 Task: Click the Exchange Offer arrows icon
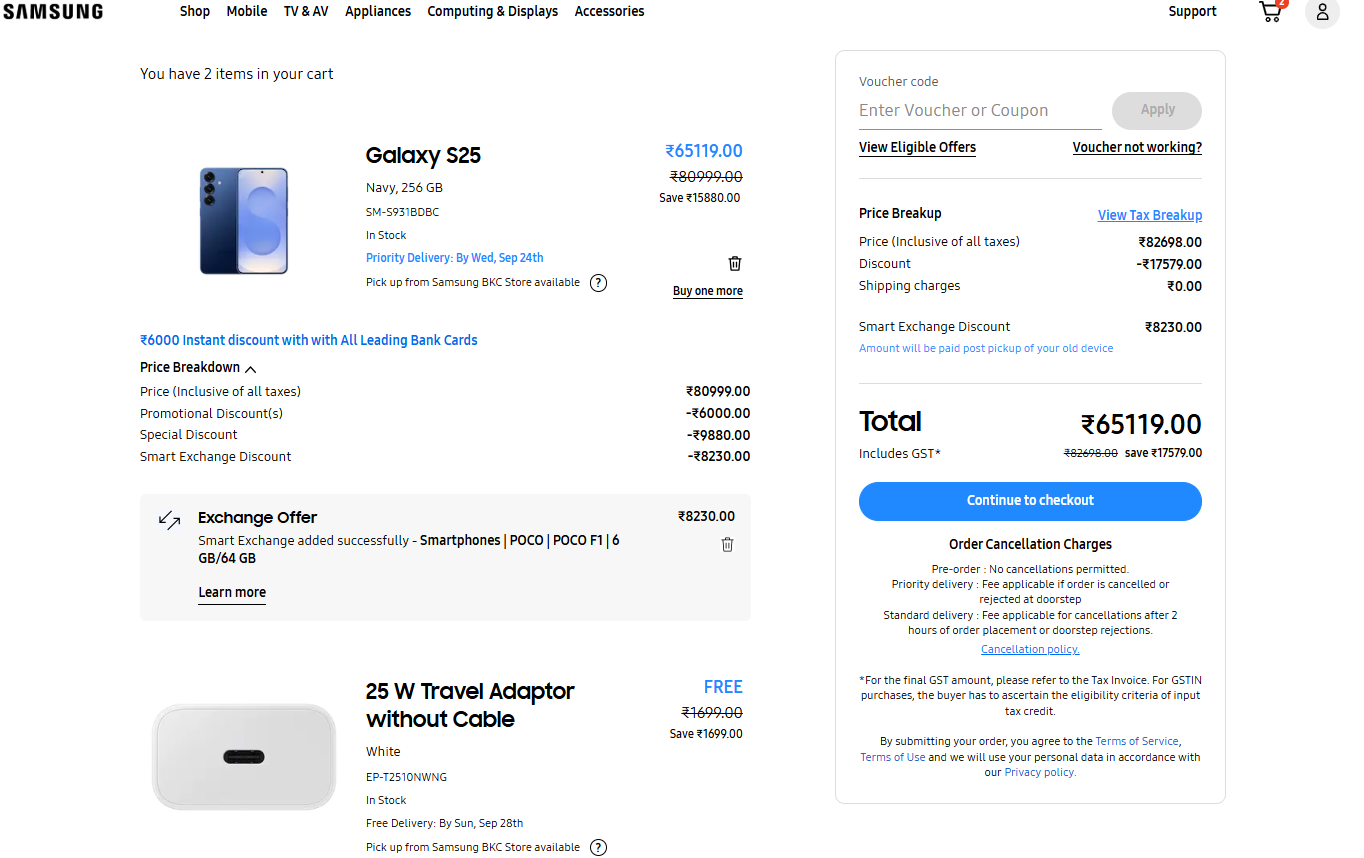(x=169, y=519)
